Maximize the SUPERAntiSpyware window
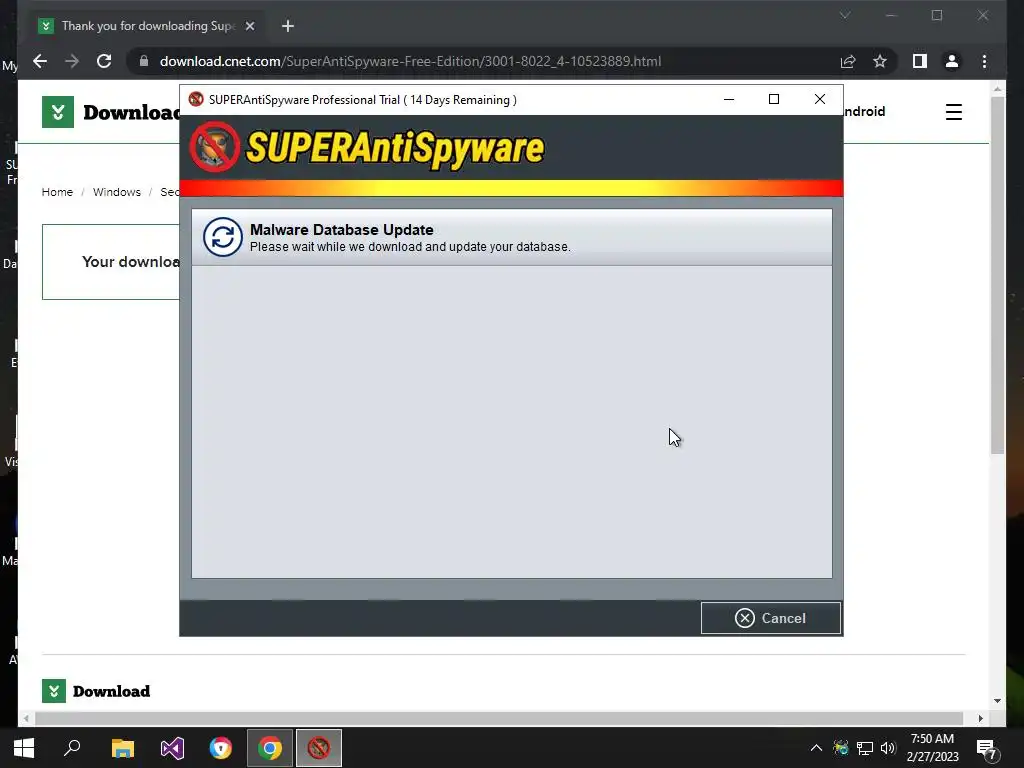This screenshot has height=768, width=1024. click(774, 99)
